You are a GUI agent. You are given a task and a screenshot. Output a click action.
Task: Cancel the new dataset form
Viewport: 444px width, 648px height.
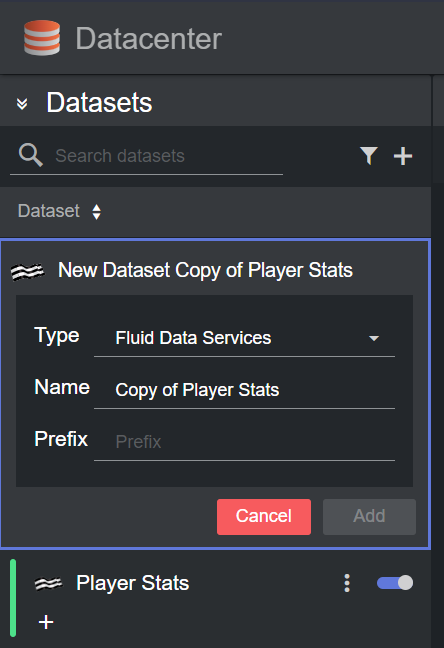pyautogui.click(x=264, y=517)
